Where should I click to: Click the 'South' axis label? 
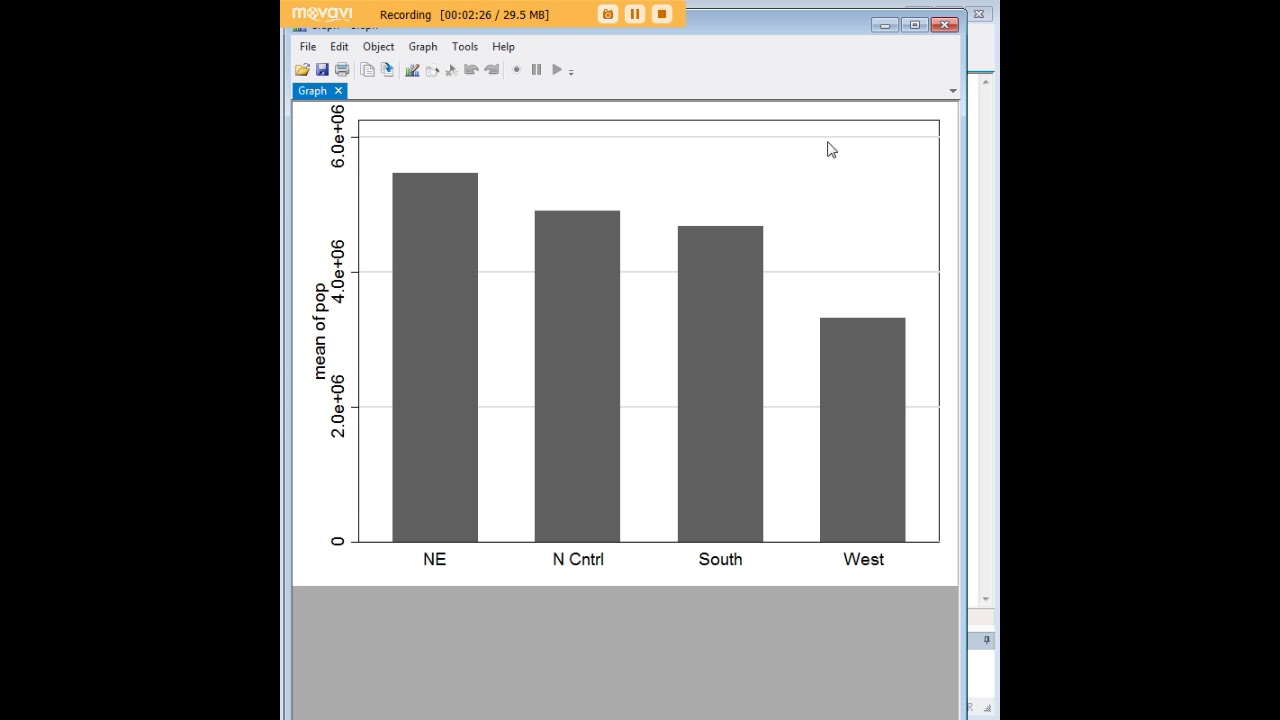[720, 559]
